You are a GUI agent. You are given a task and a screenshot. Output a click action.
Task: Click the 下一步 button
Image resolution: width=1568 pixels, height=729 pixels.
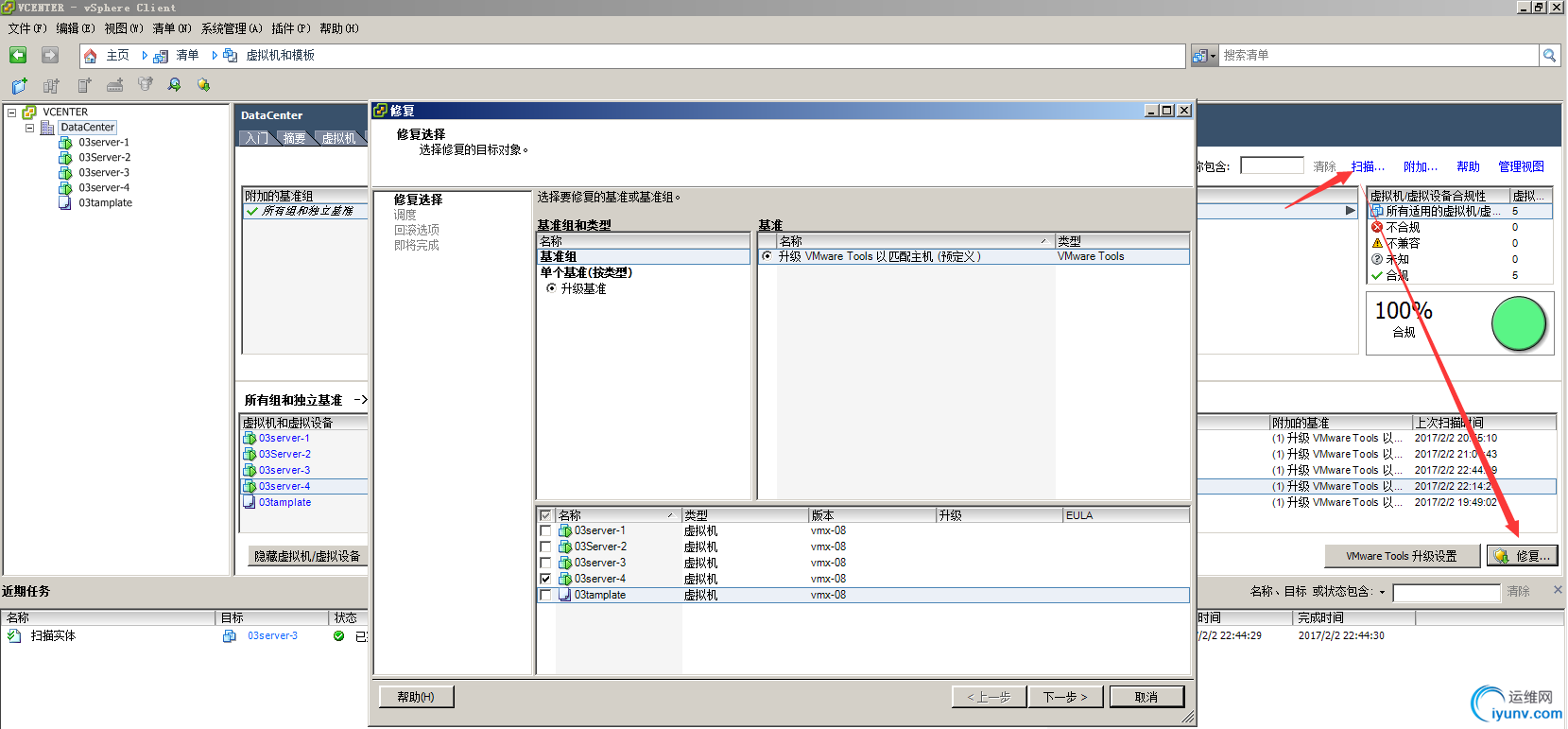1065,698
